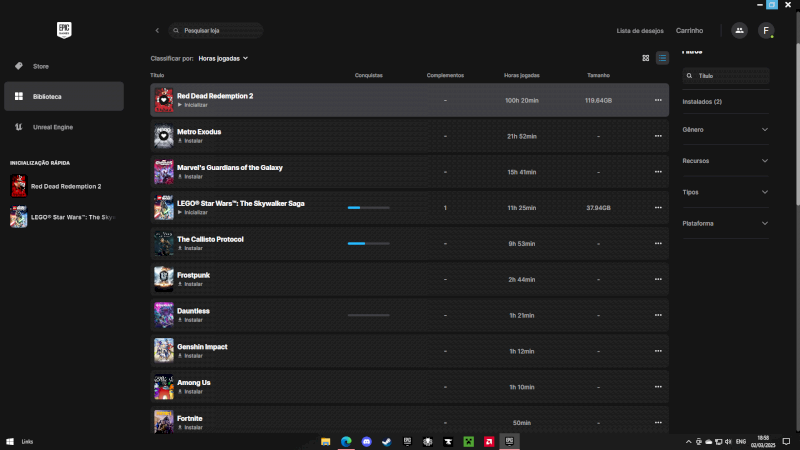Open options menu for Red Dead Redemption 2
Image resolution: width=800 pixels, height=450 pixels.
[657, 100]
